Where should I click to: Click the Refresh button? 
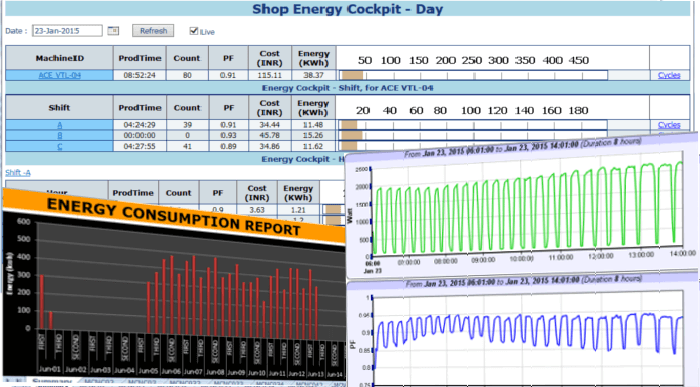[153, 31]
